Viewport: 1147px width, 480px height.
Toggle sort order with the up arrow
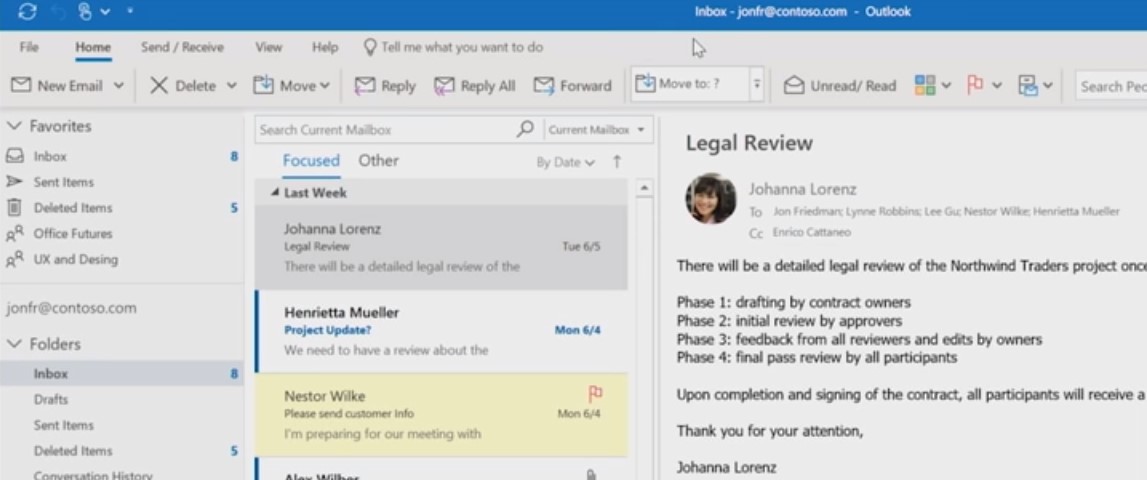[617, 162]
